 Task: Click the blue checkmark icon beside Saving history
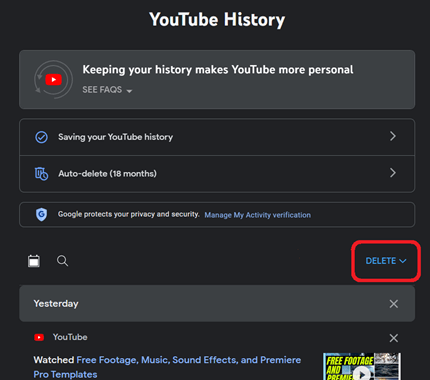click(x=41, y=137)
